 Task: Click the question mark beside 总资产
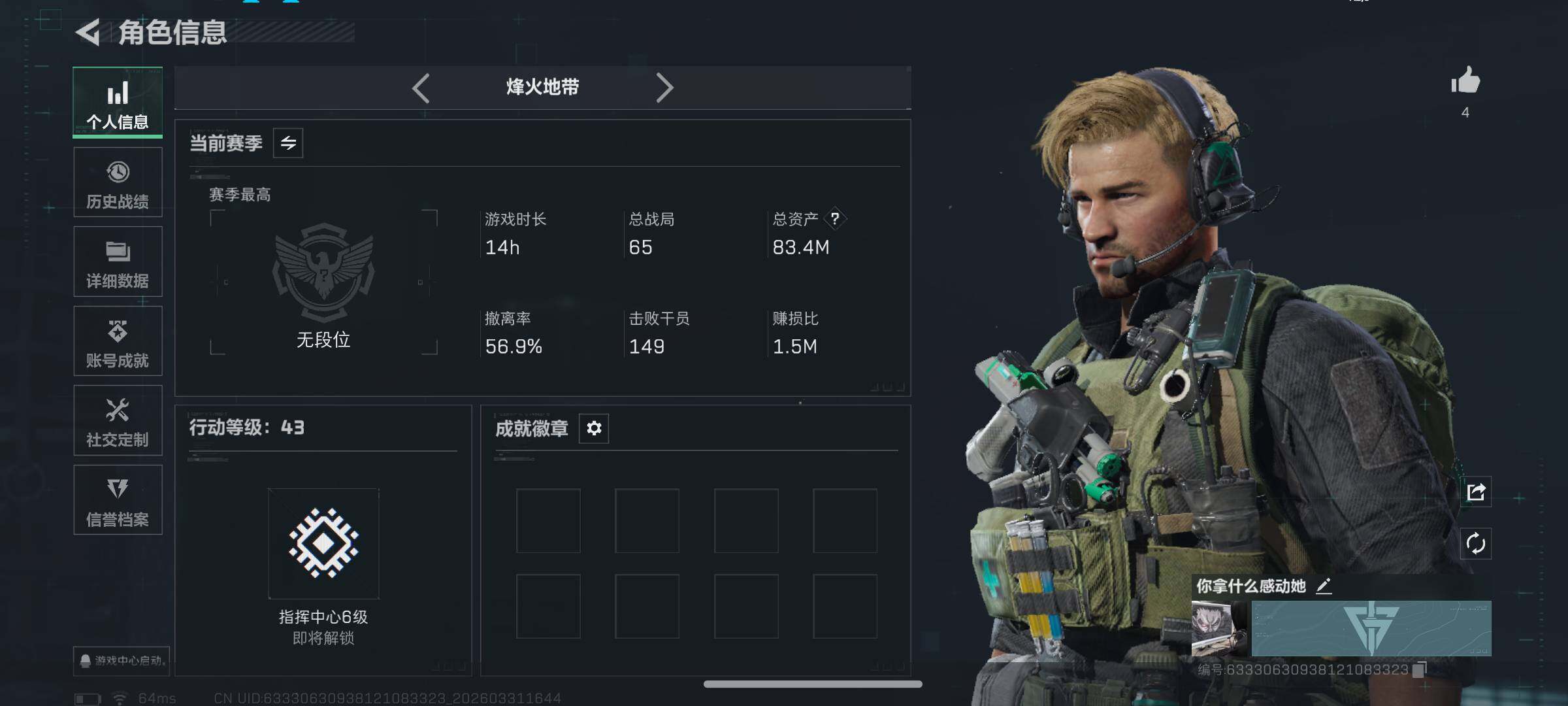[835, 218]
